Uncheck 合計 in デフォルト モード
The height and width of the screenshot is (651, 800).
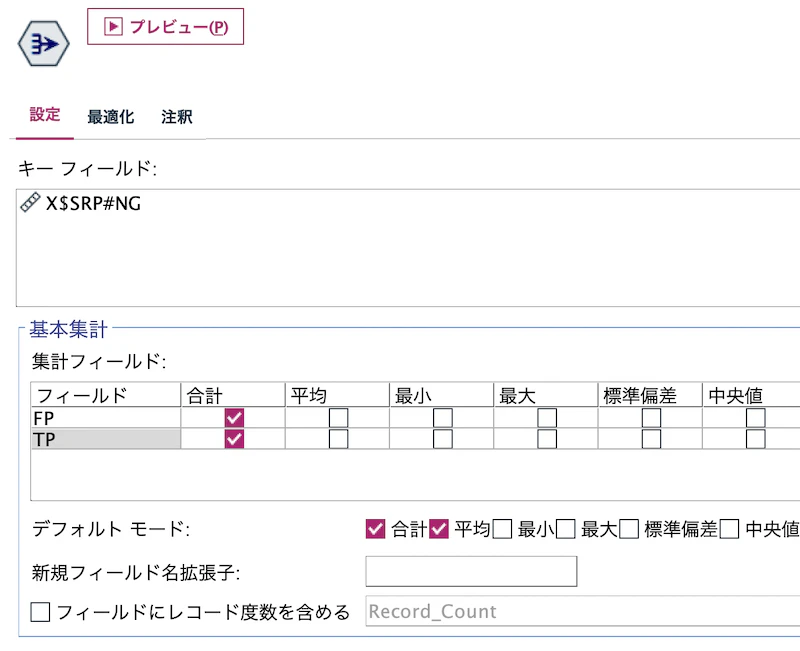click(x=374, y=528)
